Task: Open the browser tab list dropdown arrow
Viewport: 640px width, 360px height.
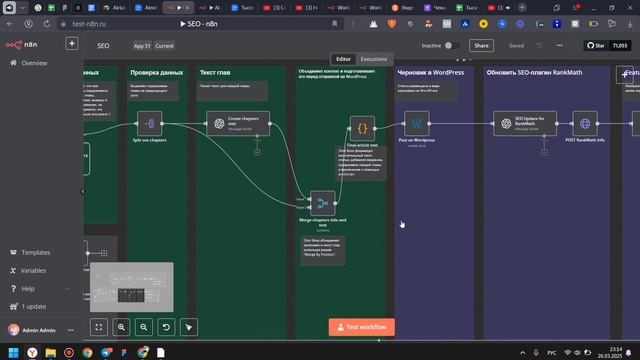Action: click(23, 7)
